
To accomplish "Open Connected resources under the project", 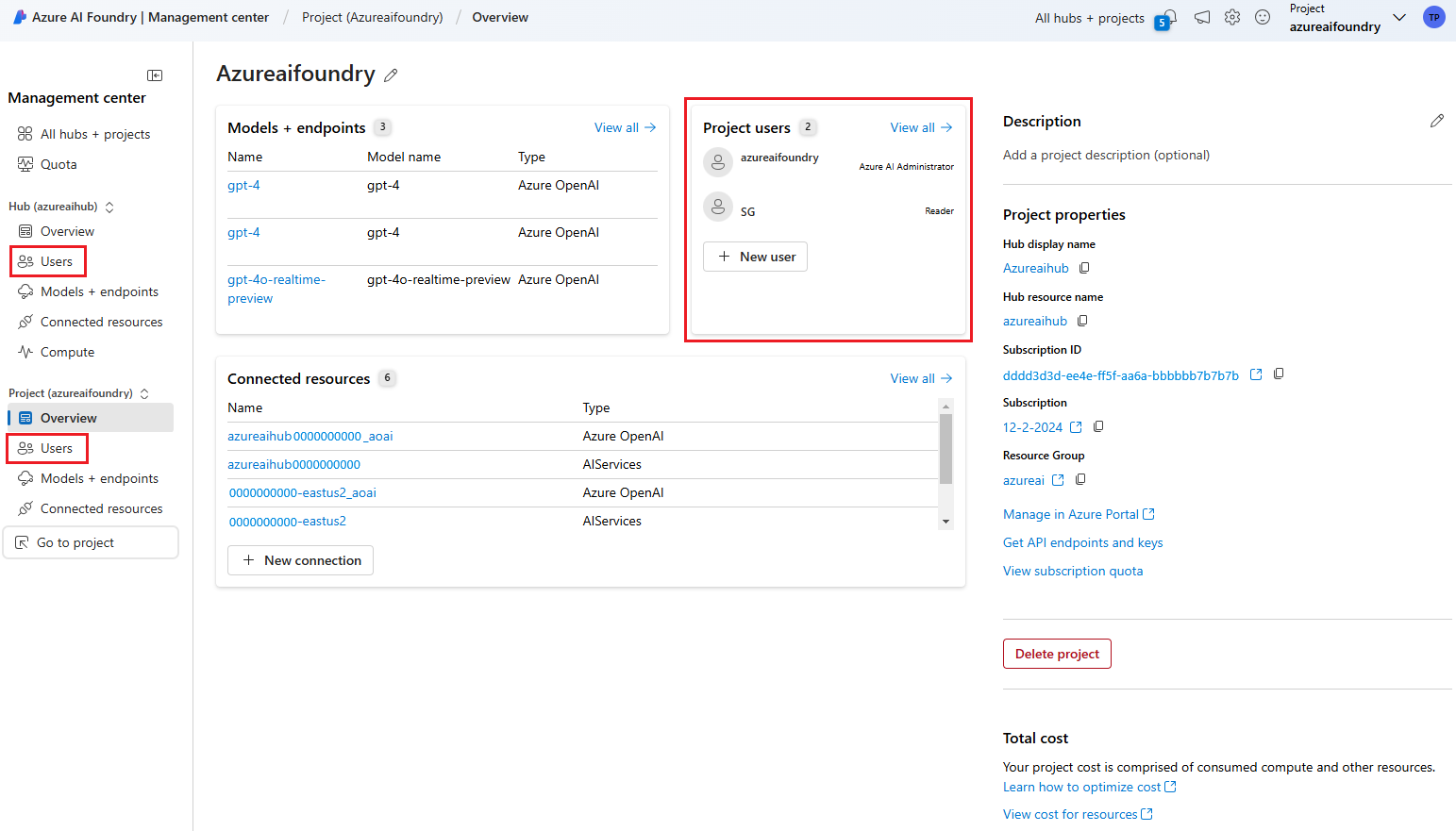I will (x=91, y=508).
